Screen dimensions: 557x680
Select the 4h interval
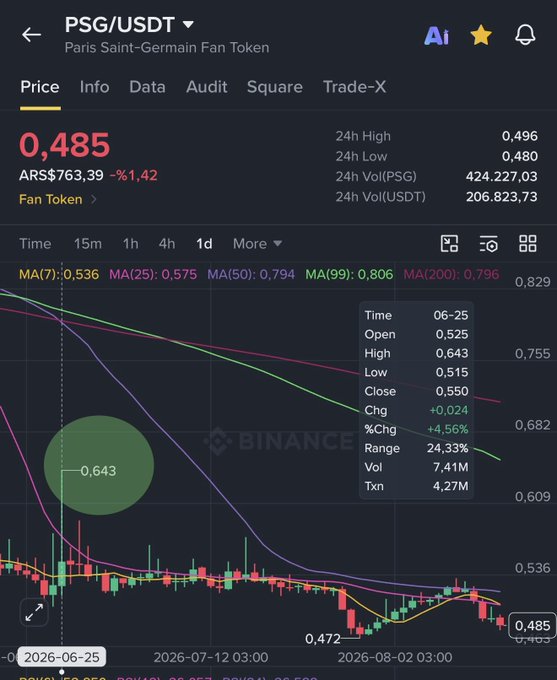click(167, 244)
